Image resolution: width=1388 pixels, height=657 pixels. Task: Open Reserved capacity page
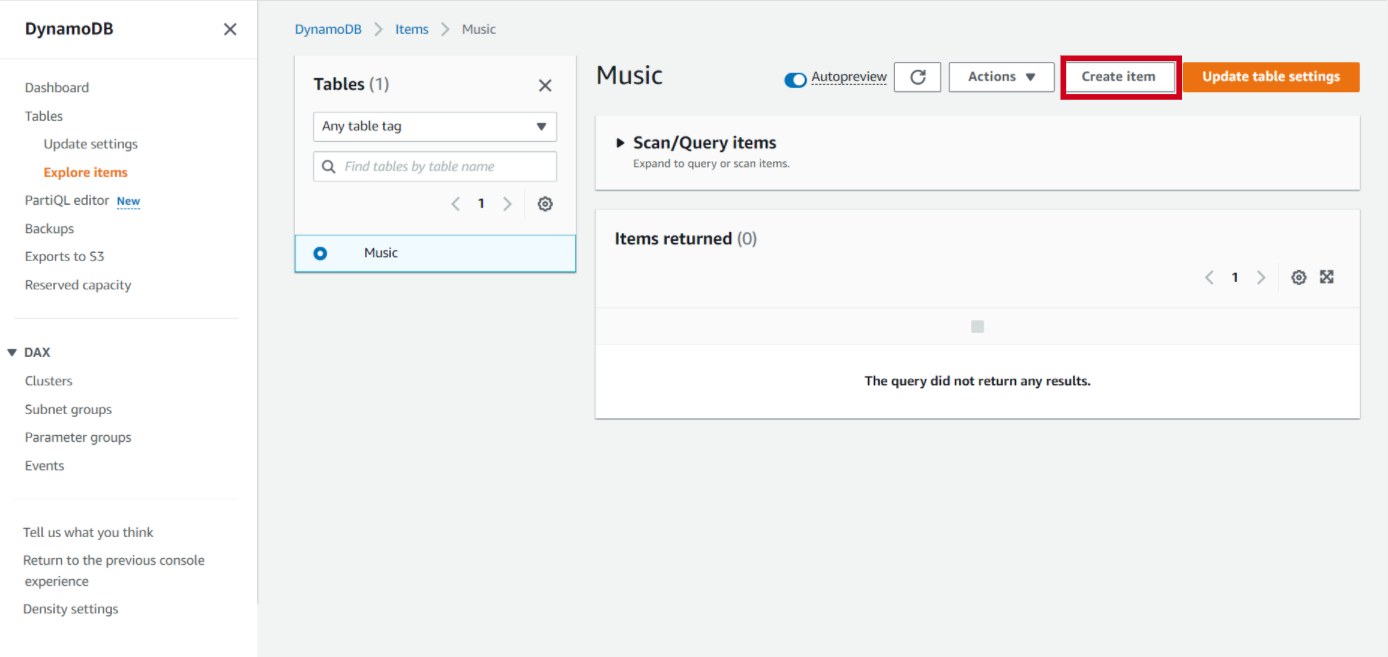point(78,285)
